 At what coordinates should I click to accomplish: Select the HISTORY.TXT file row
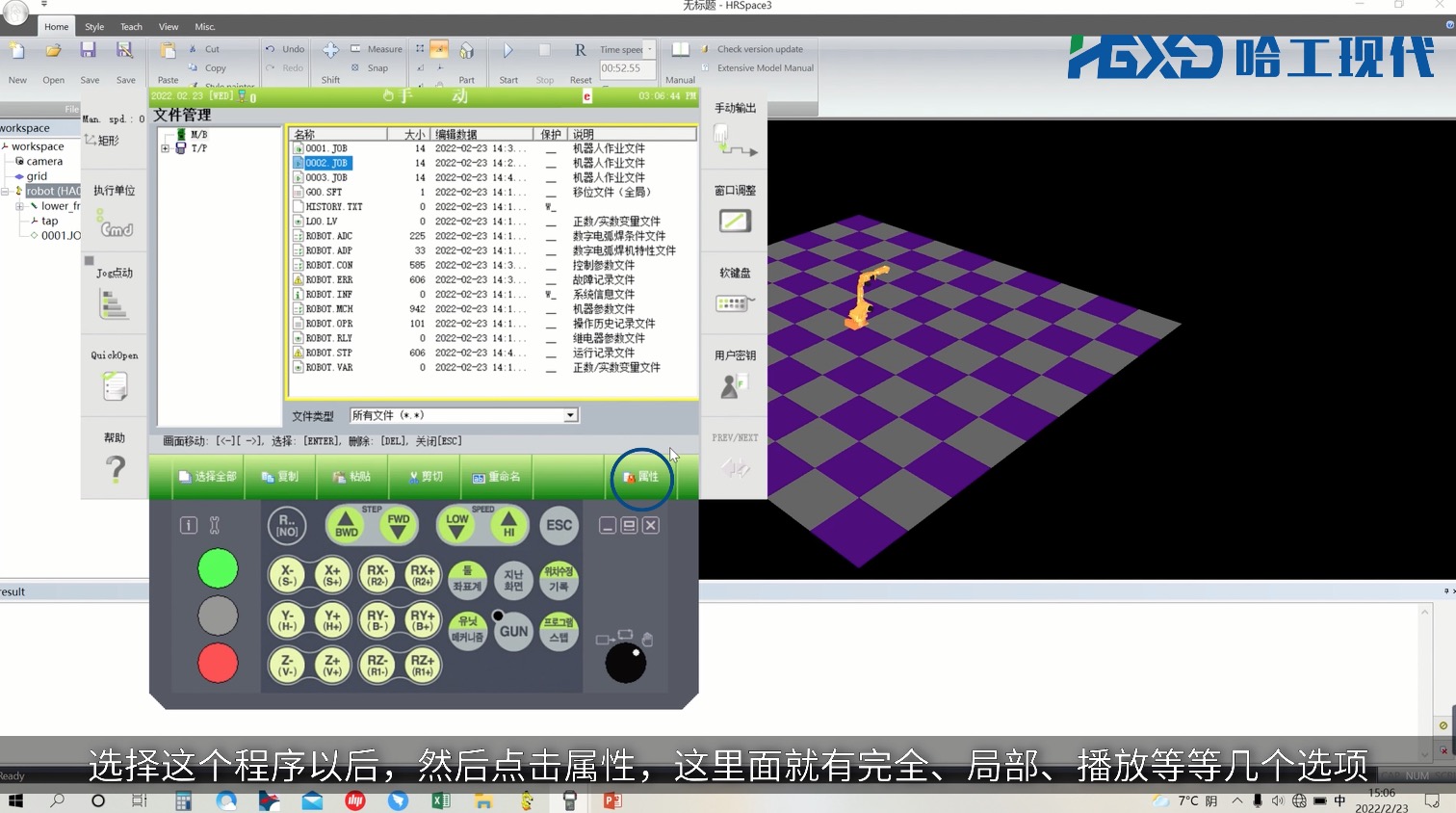[x=491, y=207]
